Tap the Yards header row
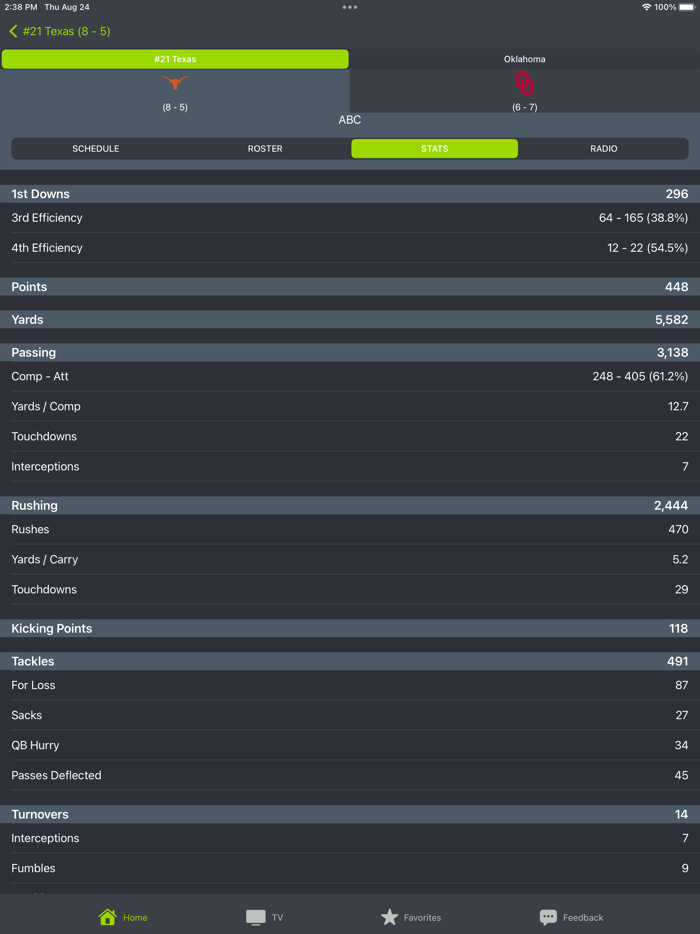This screenshot has height=934, width=700. 350,319
